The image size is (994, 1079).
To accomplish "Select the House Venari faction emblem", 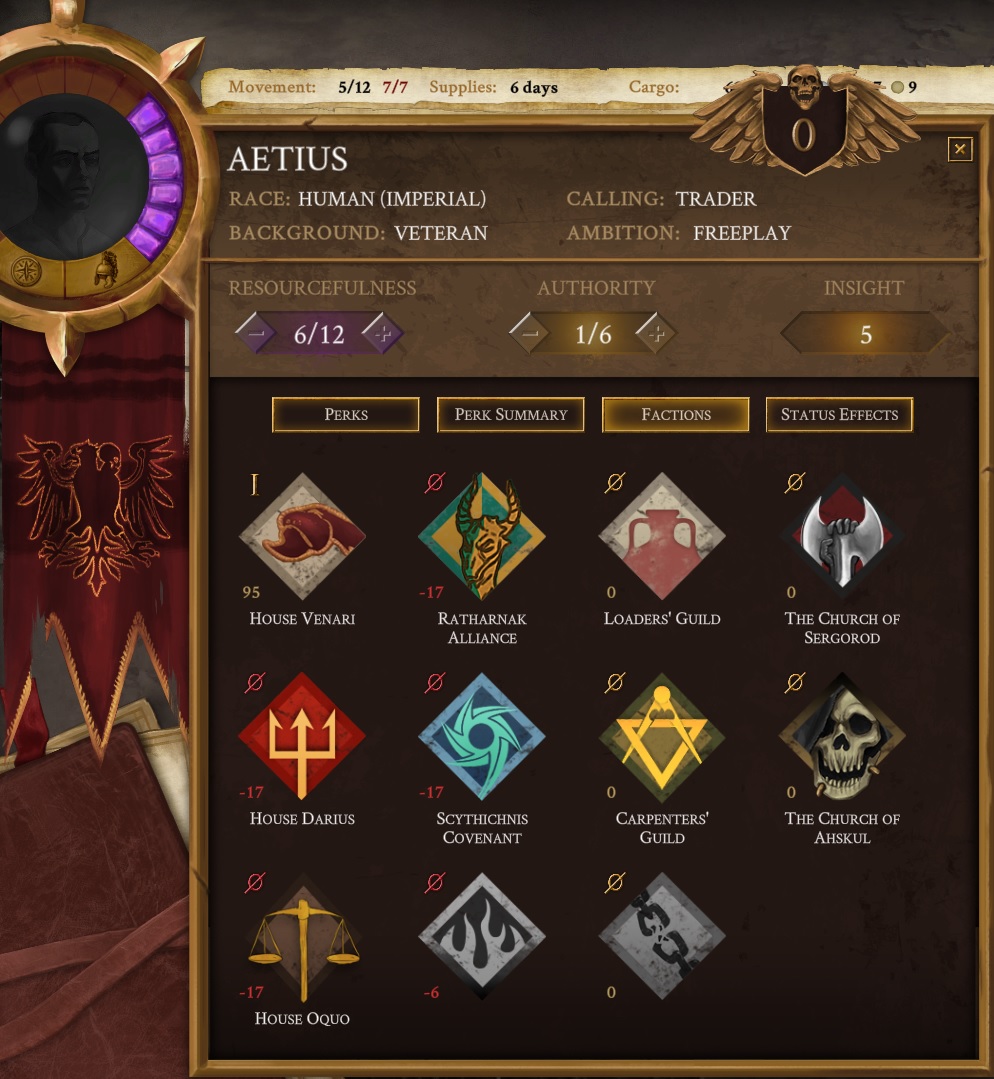I will [x=302, y=535].
